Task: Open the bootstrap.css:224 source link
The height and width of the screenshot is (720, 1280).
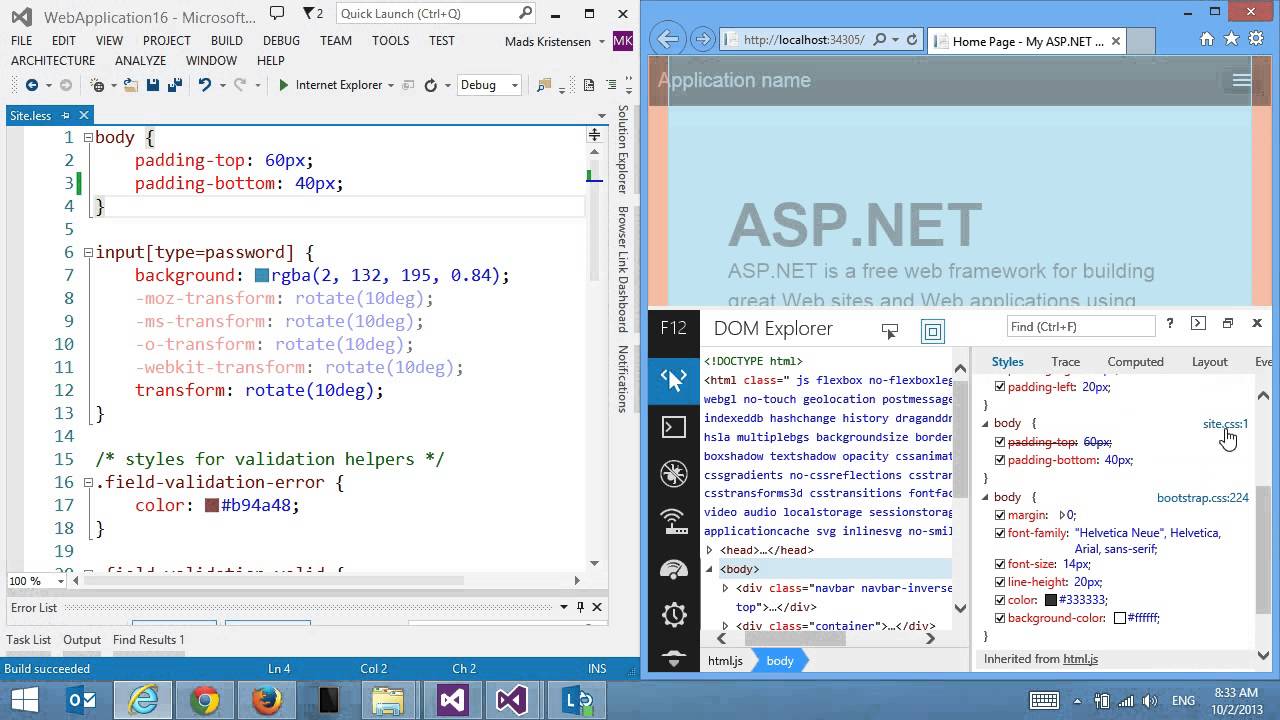Action: 1203,497
